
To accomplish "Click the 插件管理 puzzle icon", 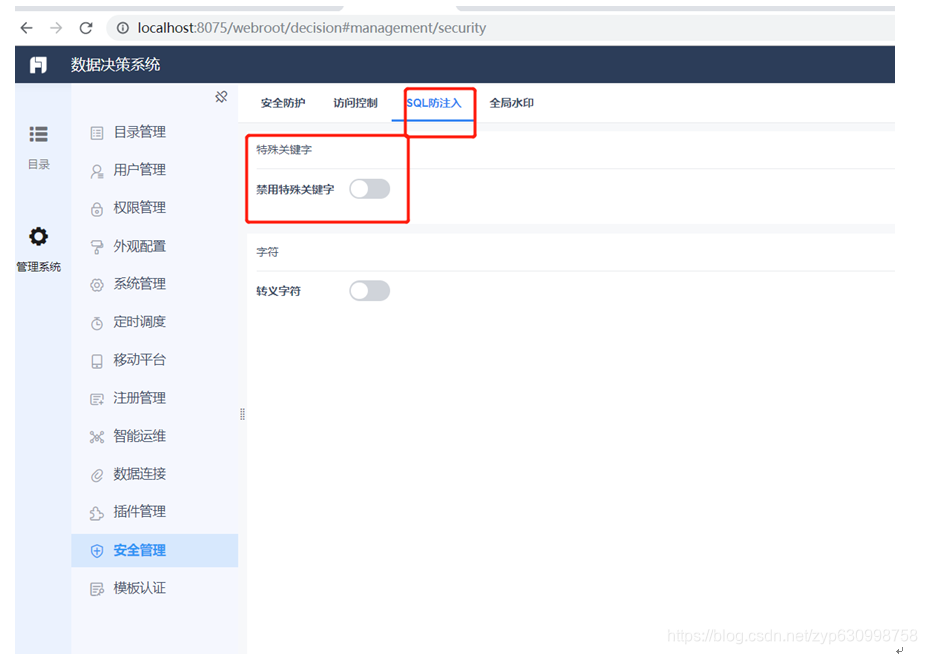I will [97, 513].
